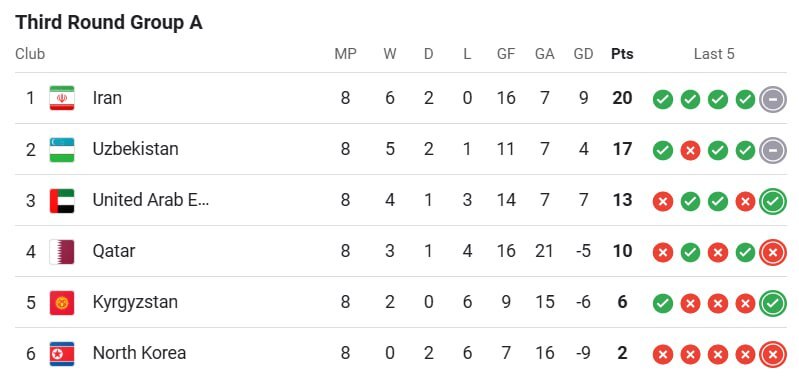
Task: Click the Last 5 column header
Action: click(714, 54)
